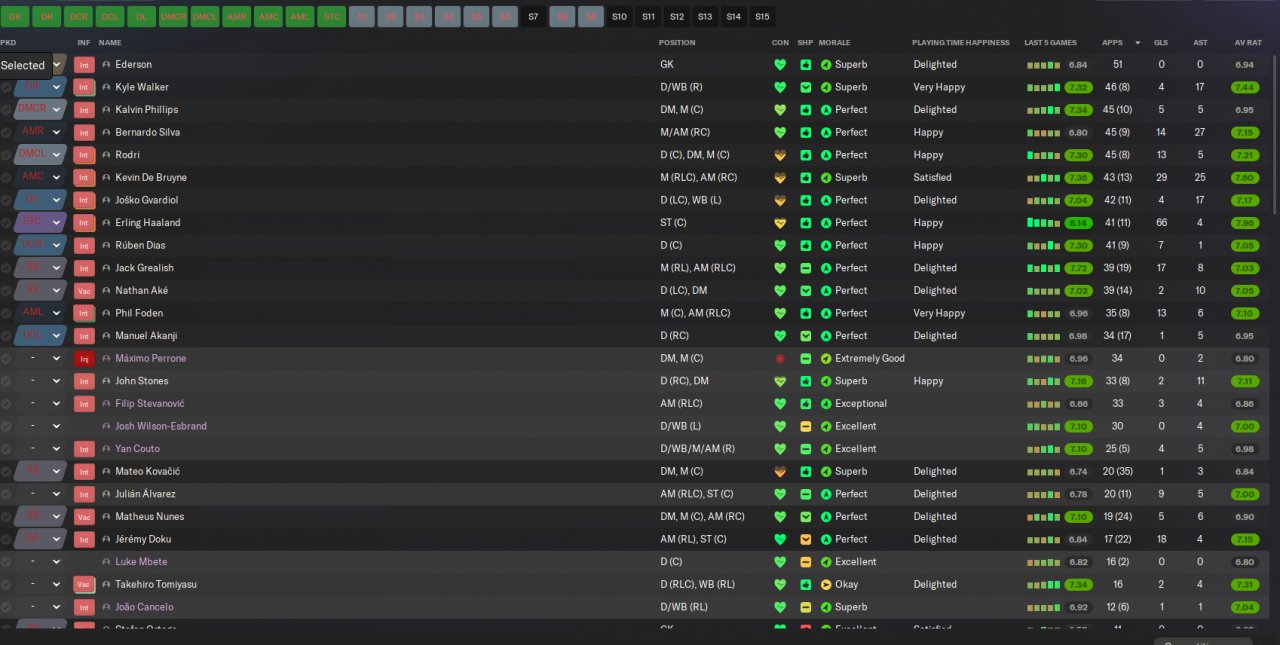Click Jack Grealish's last 5 games form bars
1280x645 pixels.
(x=1043, y=268)
